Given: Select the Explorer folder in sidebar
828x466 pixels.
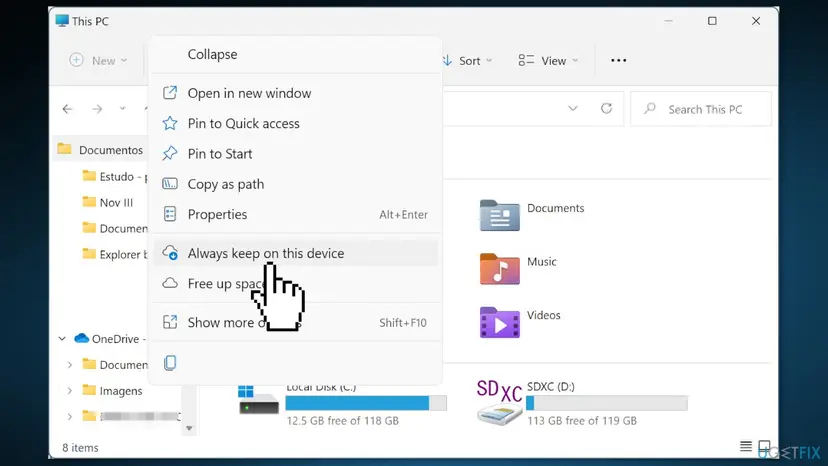Looking at the screenshot, I should pos(115,254).
